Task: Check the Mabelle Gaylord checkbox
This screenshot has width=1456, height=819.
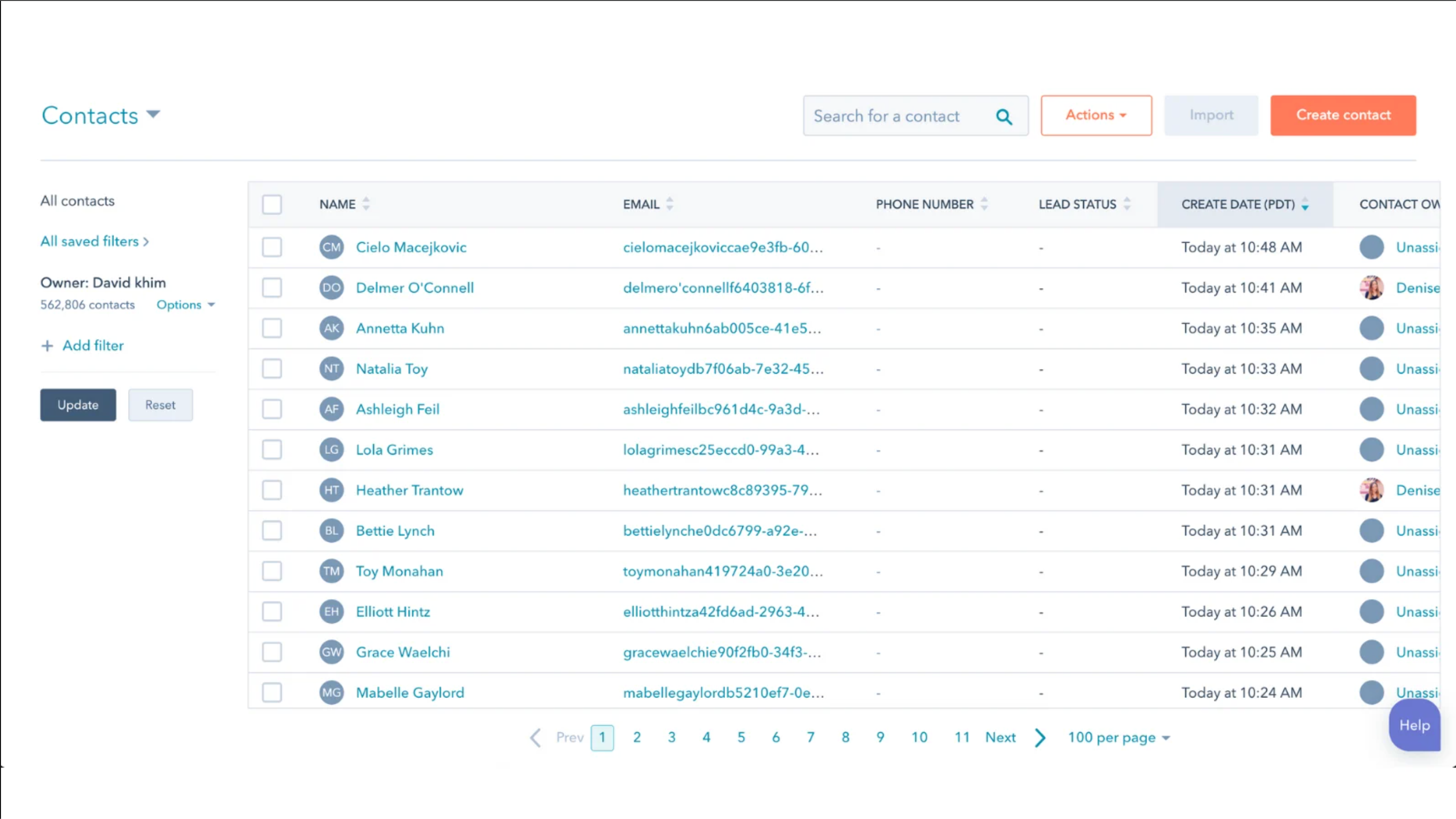Action: pyautogui.click(x=272, y=692)
